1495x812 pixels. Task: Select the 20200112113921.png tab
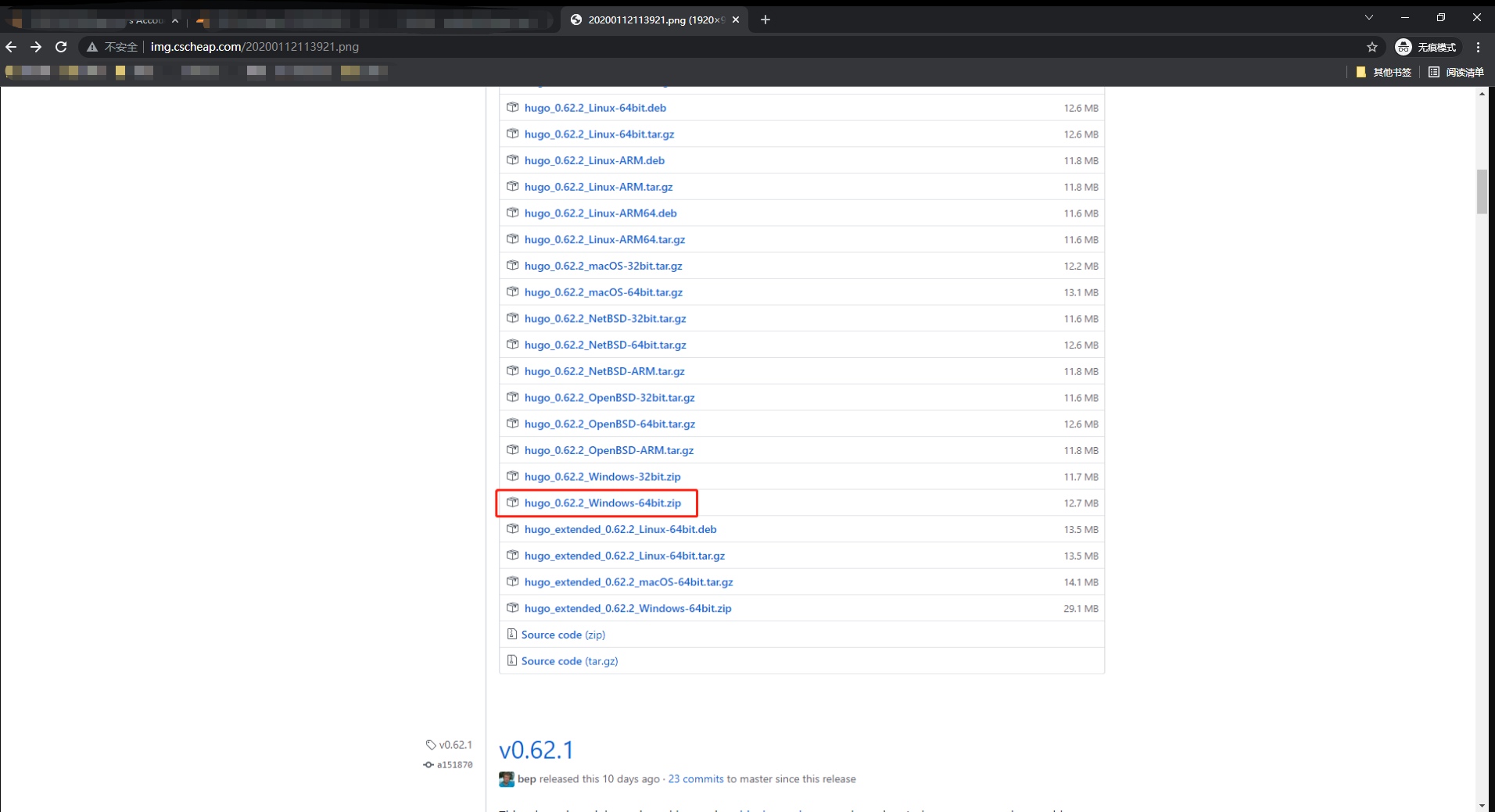pos(654,20)
